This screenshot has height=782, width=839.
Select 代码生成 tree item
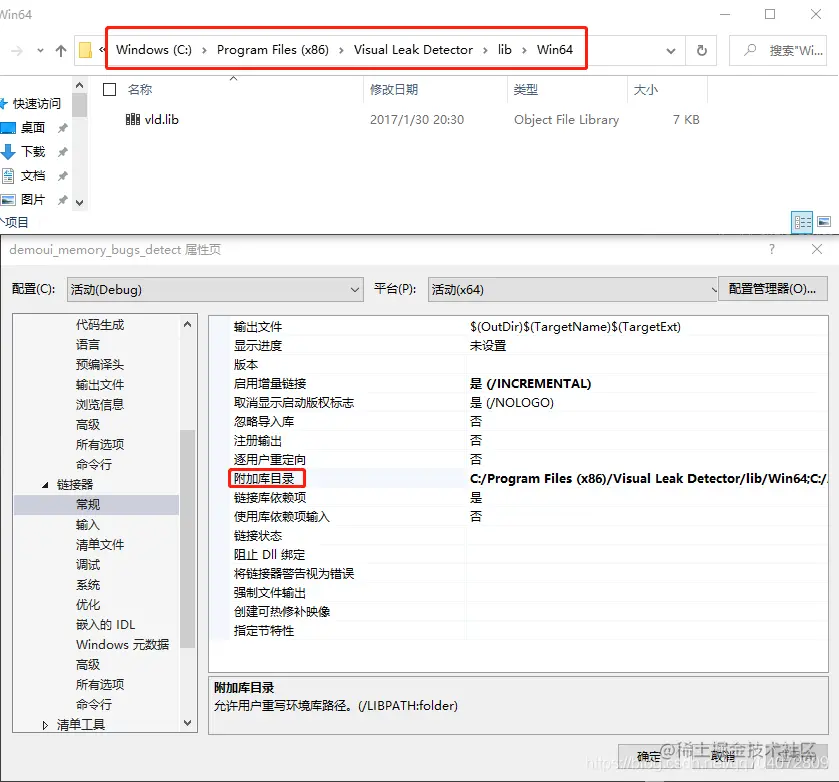(100, 325)
